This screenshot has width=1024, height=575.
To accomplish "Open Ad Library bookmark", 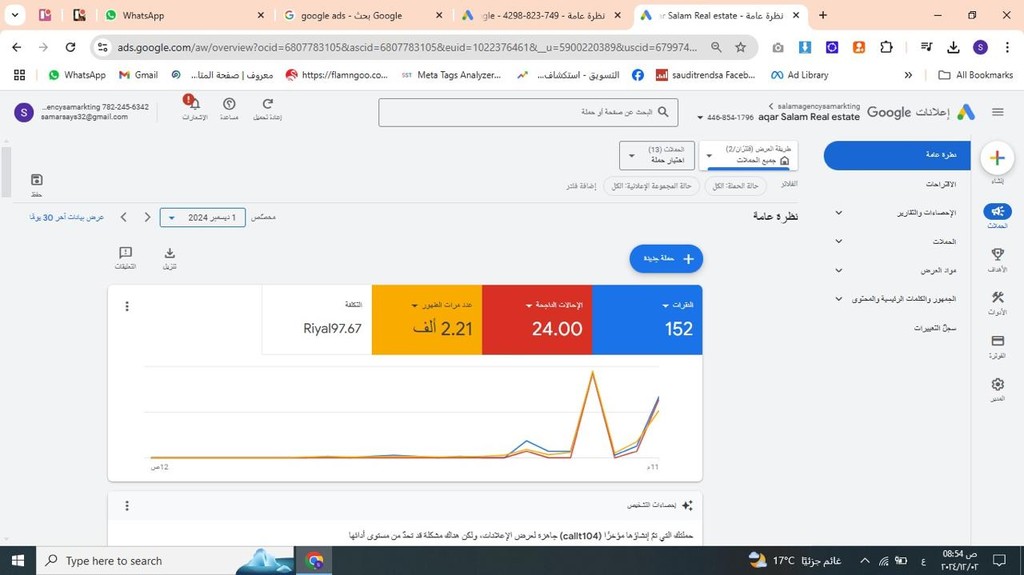I will [x=800, y=75].
